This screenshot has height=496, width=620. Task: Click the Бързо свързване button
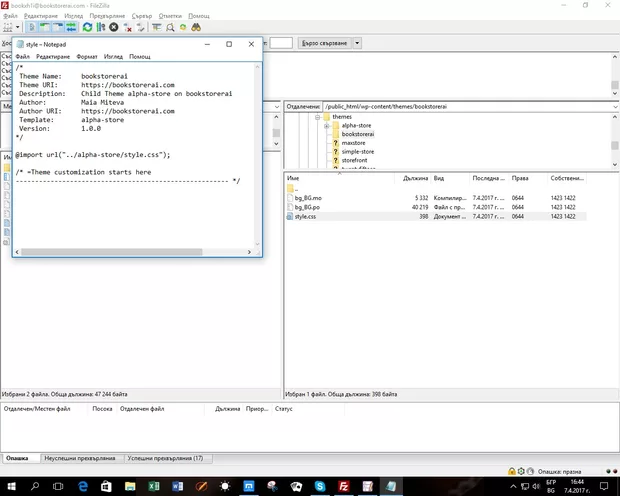coord(325,43)
